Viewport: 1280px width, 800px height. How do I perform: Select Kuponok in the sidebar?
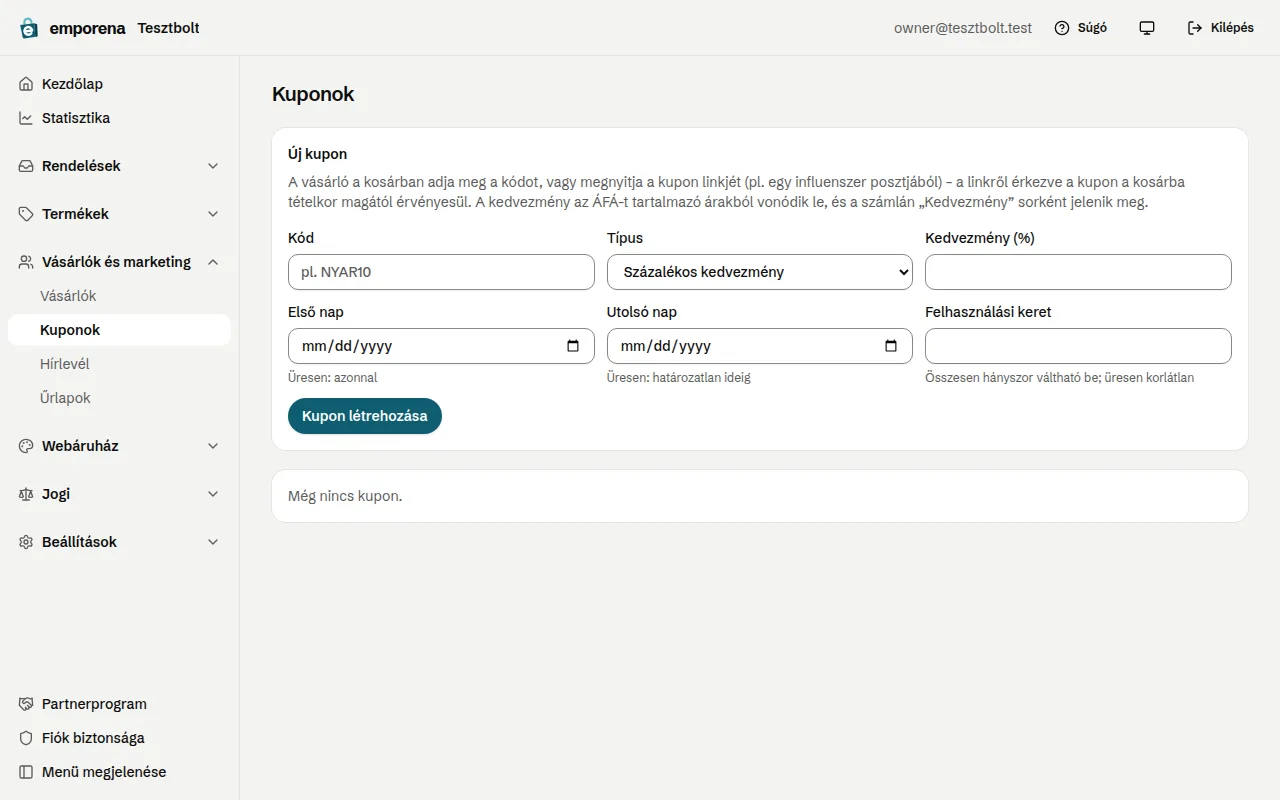[119, 330]
